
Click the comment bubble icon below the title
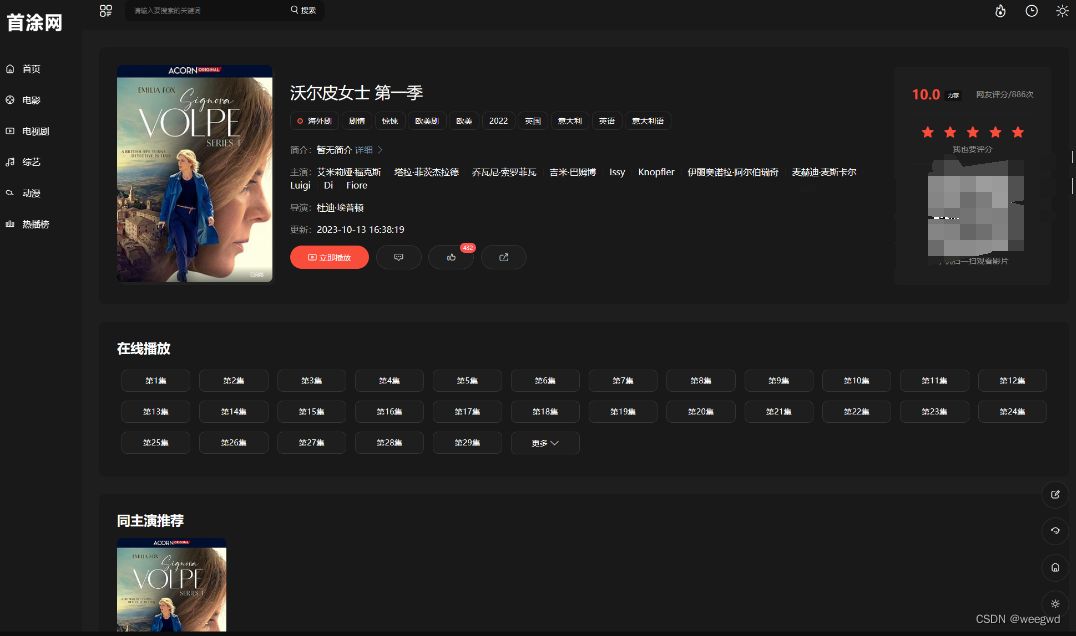pos(399,257)
